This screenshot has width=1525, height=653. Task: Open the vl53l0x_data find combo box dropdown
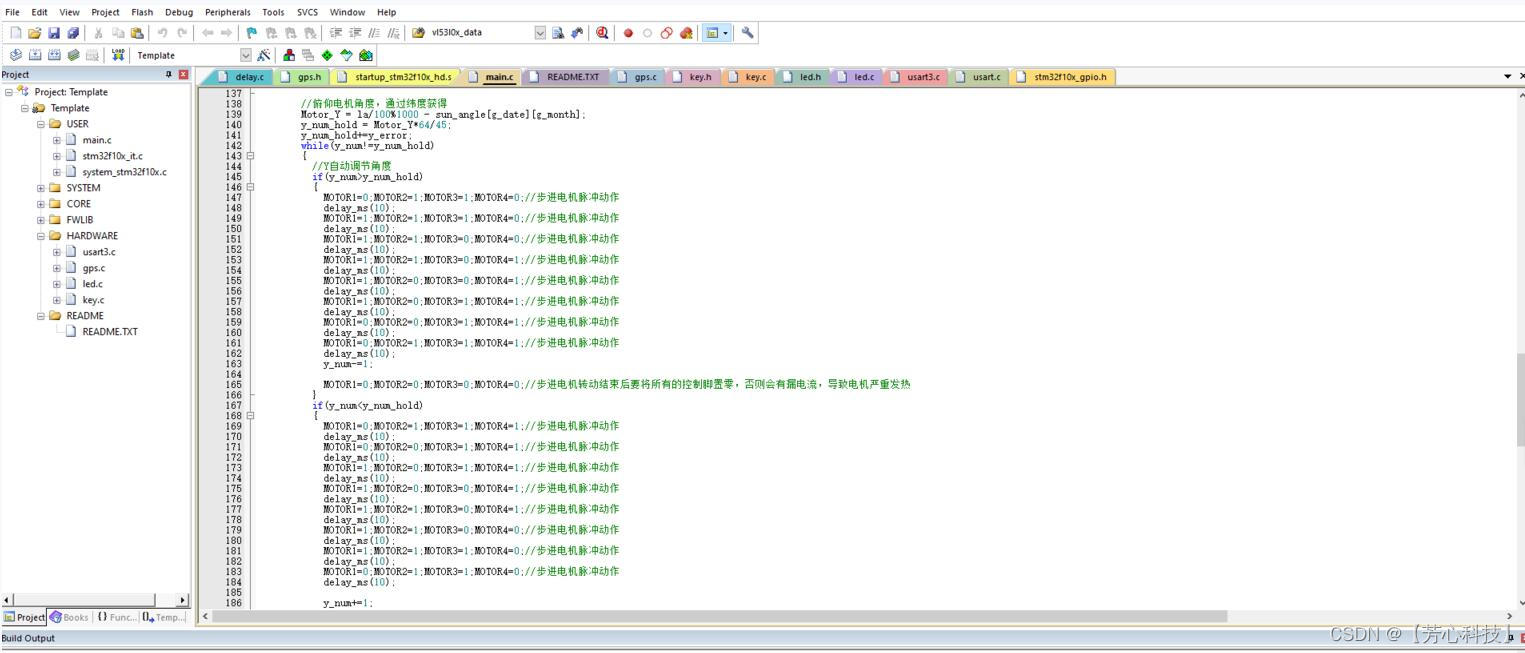[x=541, y=33]
